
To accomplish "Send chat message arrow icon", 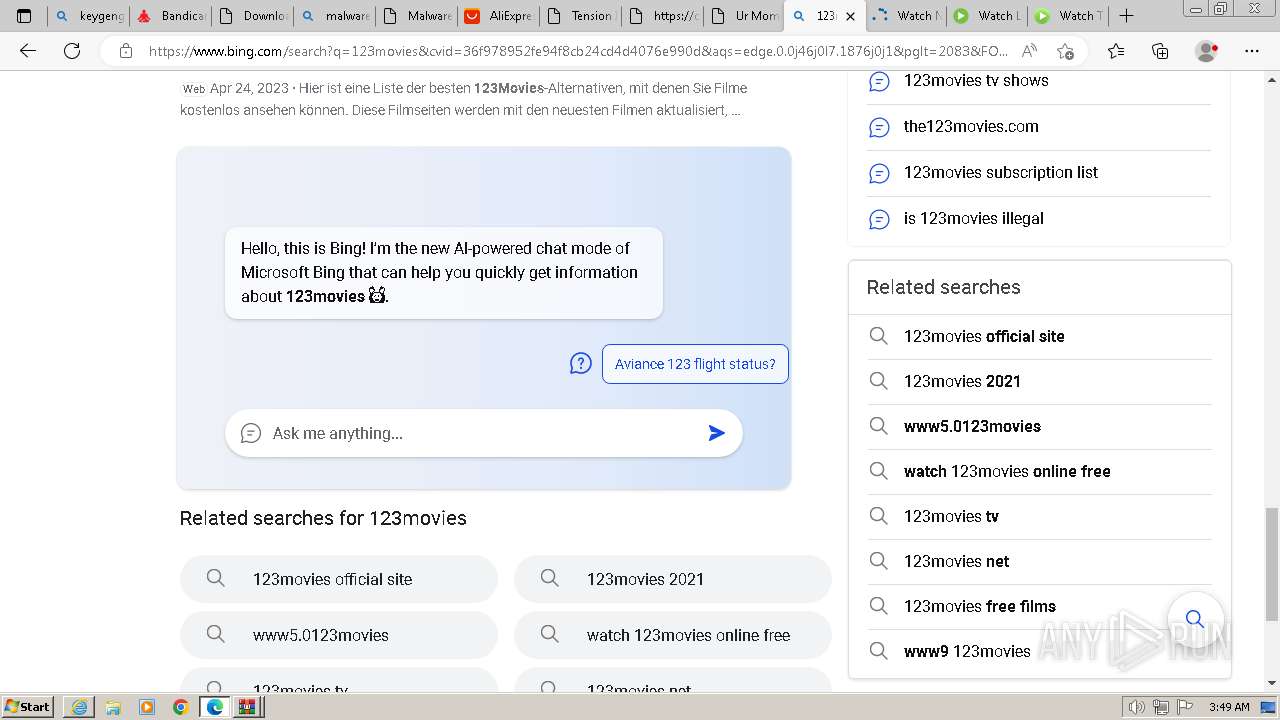I will (716, 433).
